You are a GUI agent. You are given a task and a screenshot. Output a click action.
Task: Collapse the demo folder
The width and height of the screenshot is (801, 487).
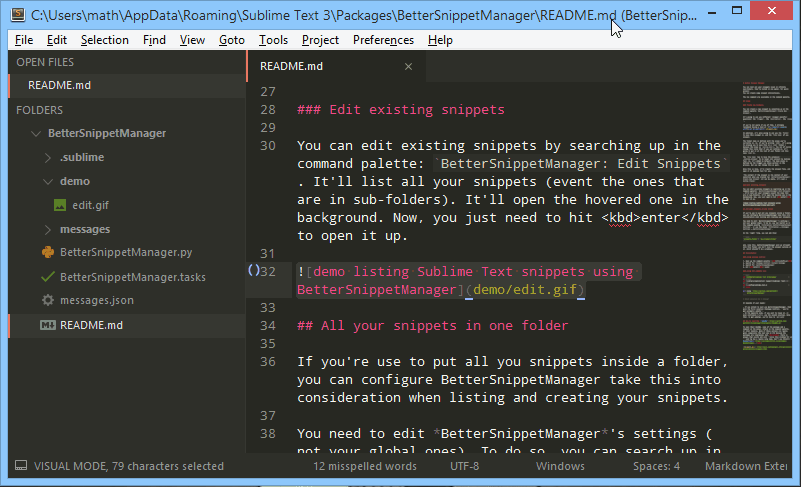point(48,181)
